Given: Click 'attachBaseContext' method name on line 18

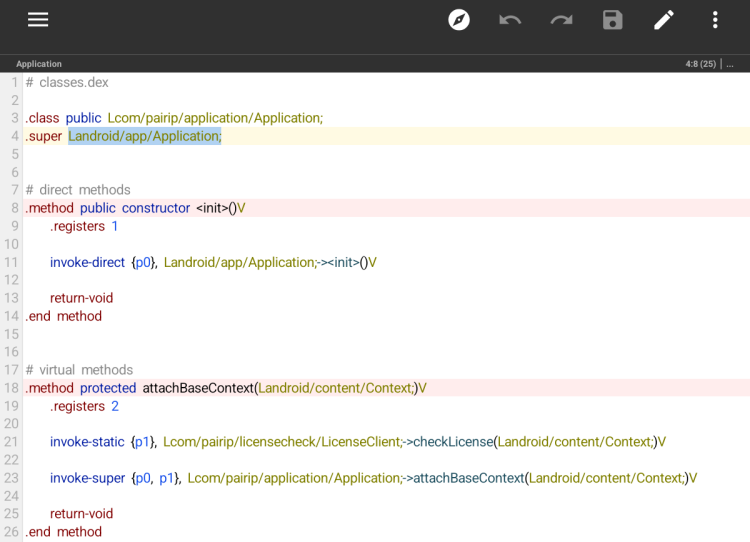Looking at the screenshot, I should pyautogui.click(x=198, y=388).
